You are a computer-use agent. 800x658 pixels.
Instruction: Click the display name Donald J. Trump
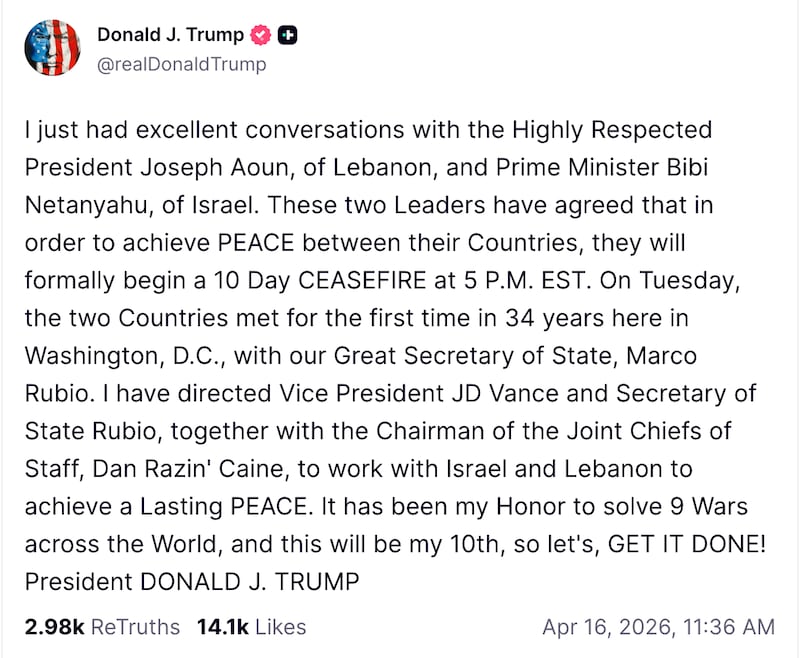click(x=170, y=33)
